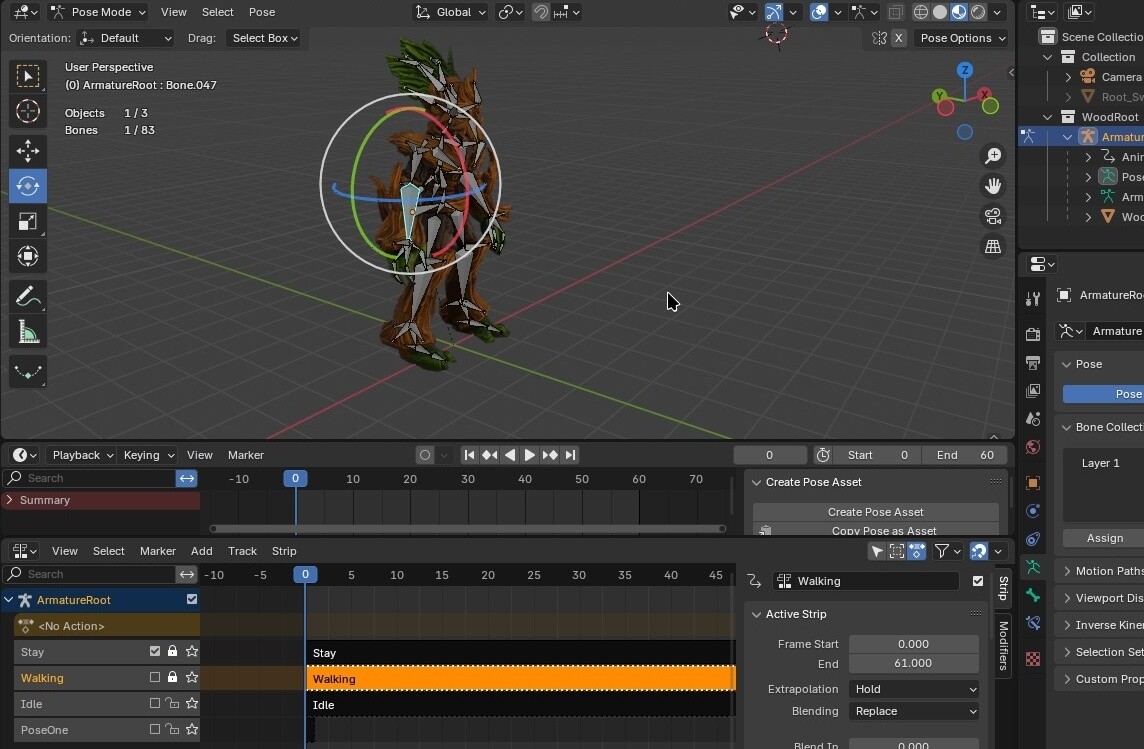
Task: Select the Cursor tool
Action: [28, 111]
